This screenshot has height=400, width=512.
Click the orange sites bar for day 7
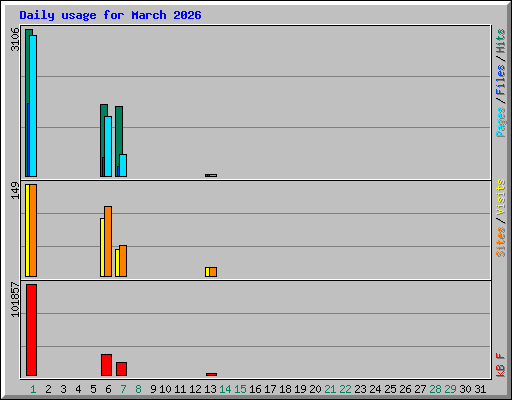(x=123, y=261)
